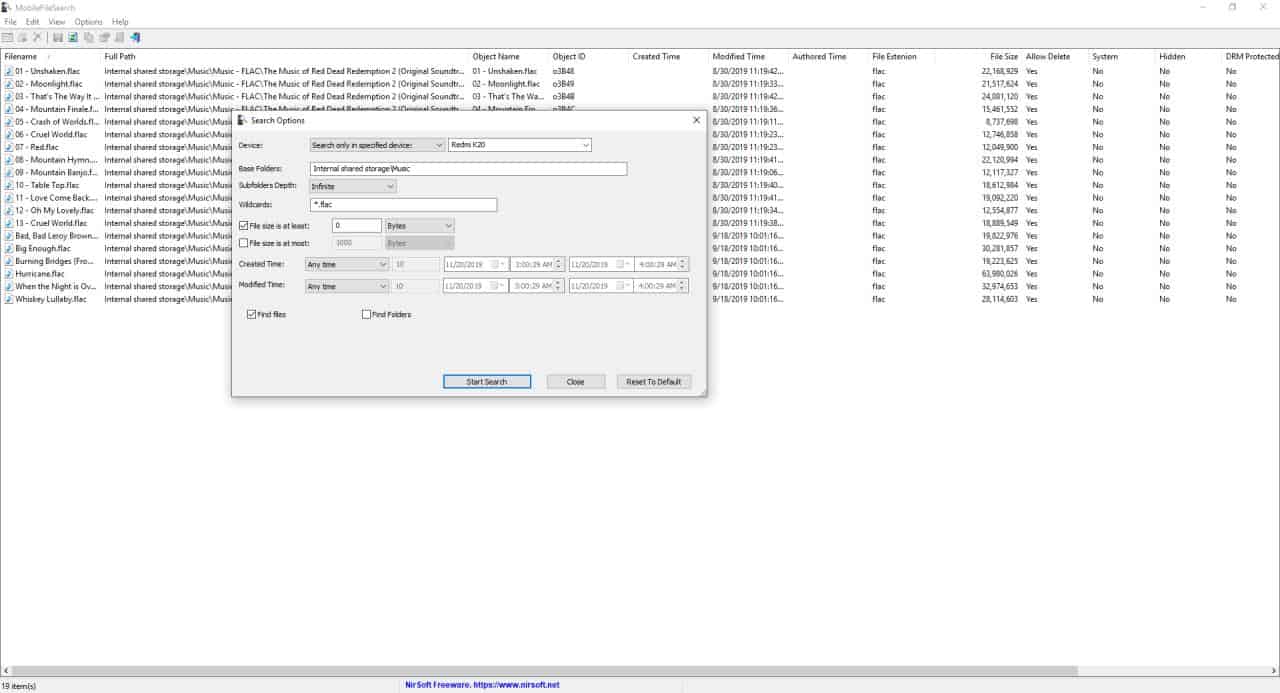Click the green folder toolbar icon

point(72,36)
